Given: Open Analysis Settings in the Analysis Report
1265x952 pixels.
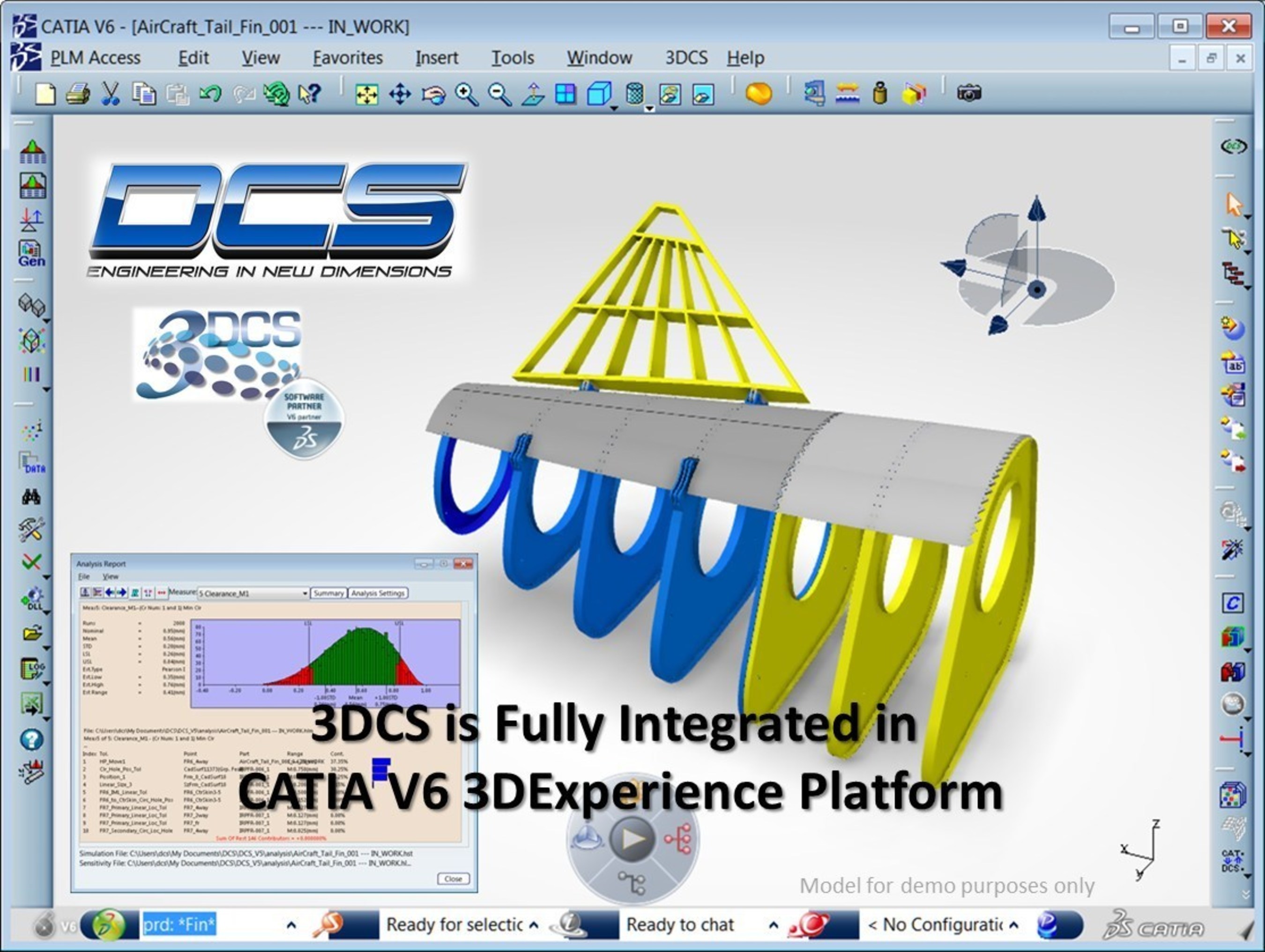Looking at the screenshot, I should [378, 593].
